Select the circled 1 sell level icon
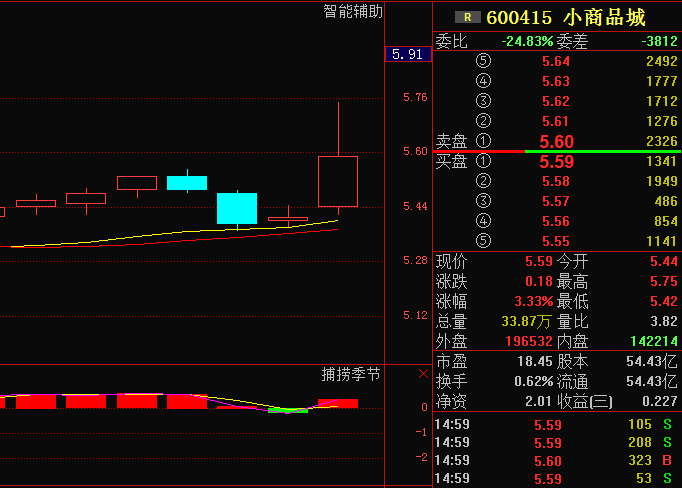 (x=483, y=141)
